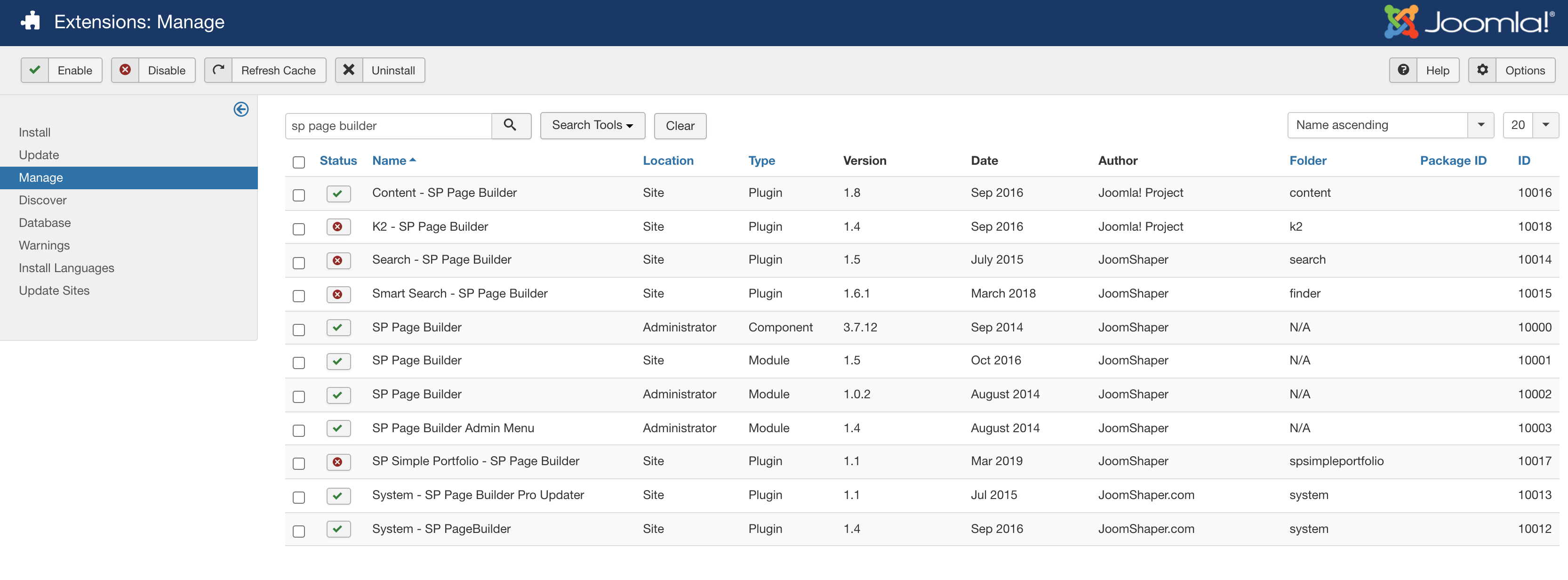Click the Options gear icon
The height and width of the screenshot is (580, 1568).
coord(1482,70)
